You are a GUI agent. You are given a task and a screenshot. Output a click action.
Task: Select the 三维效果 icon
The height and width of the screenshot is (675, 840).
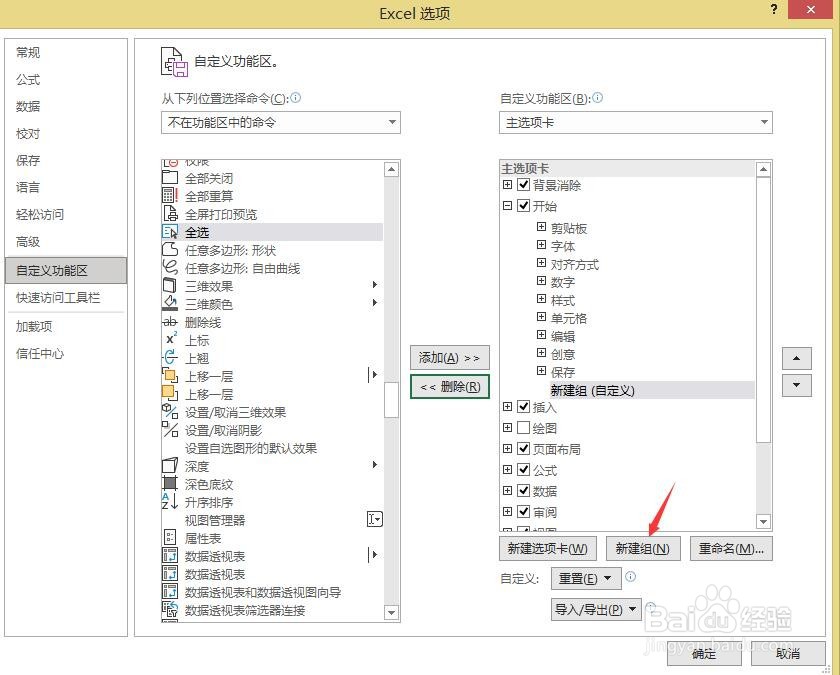point(170,286)
